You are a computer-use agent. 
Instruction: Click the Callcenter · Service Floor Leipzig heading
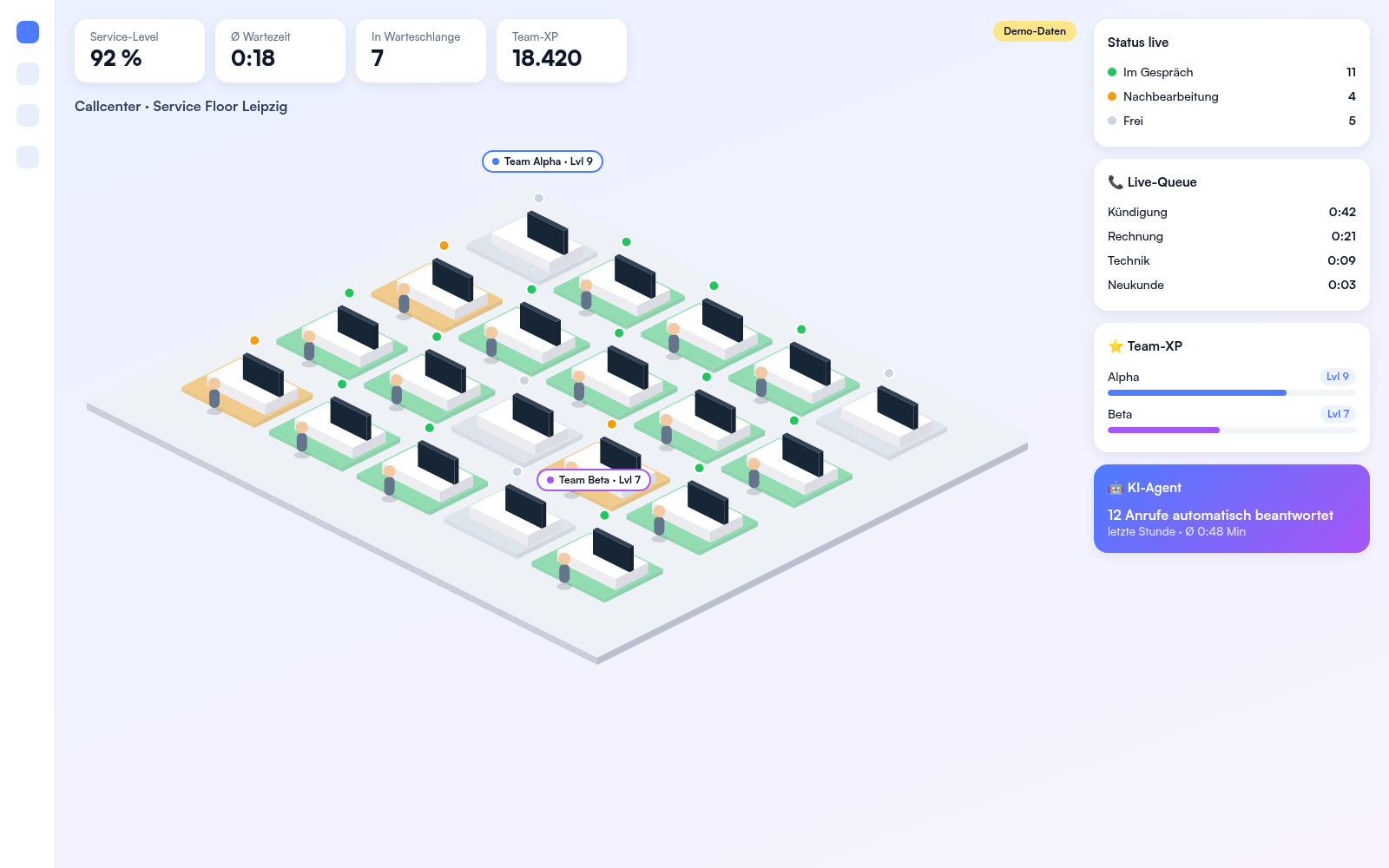point(181,107)
